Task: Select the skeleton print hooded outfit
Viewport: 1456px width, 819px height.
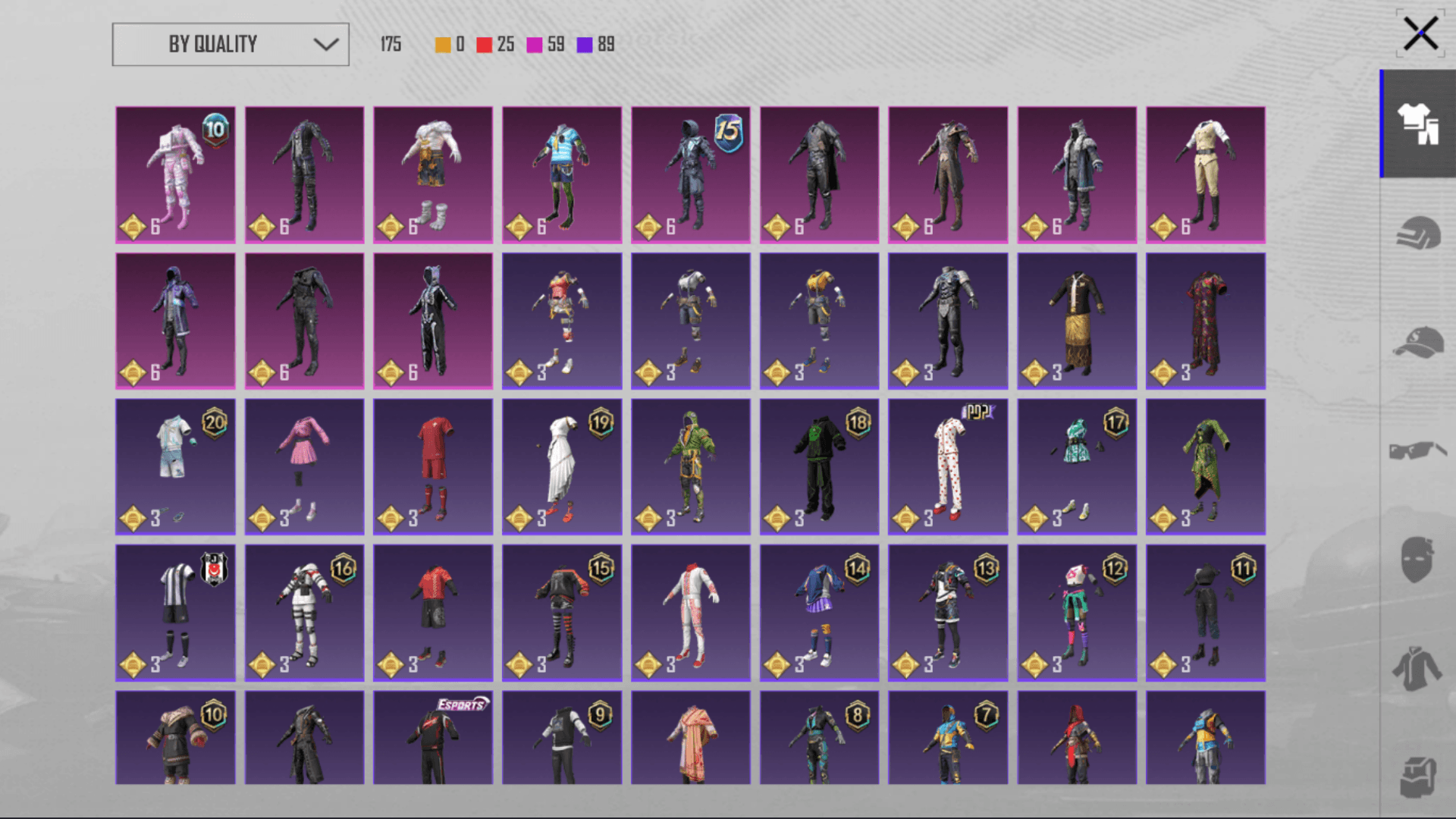Action: 433,322
